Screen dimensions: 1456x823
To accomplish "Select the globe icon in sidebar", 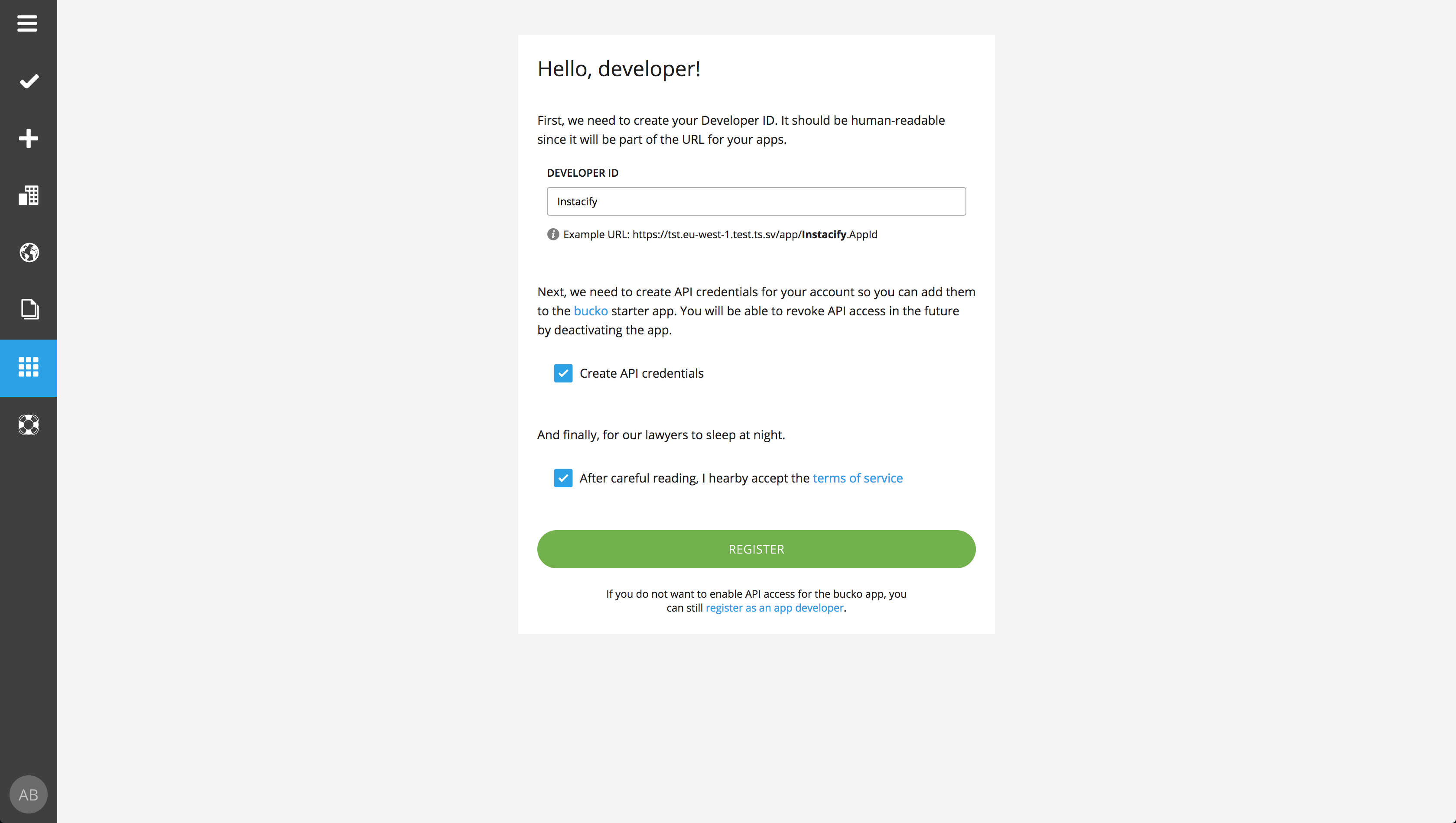I will pyautogui.click(x=29, y=253).
